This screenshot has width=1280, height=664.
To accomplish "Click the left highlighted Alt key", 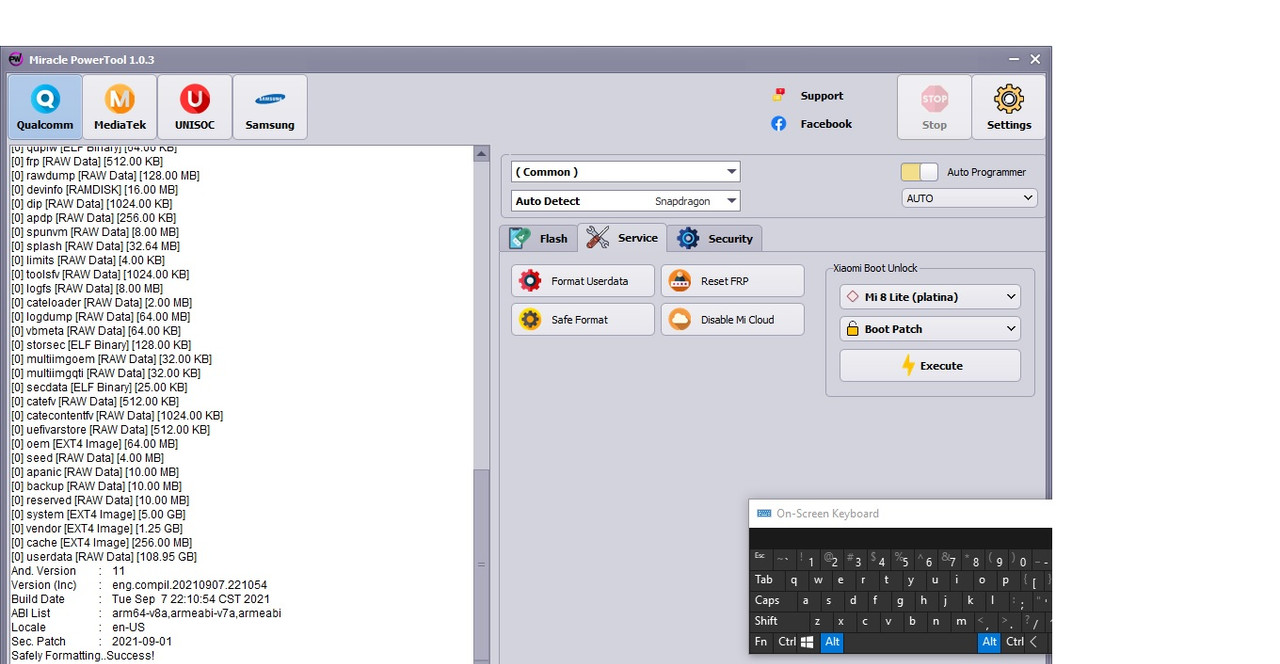I will [x=832, y=642].
